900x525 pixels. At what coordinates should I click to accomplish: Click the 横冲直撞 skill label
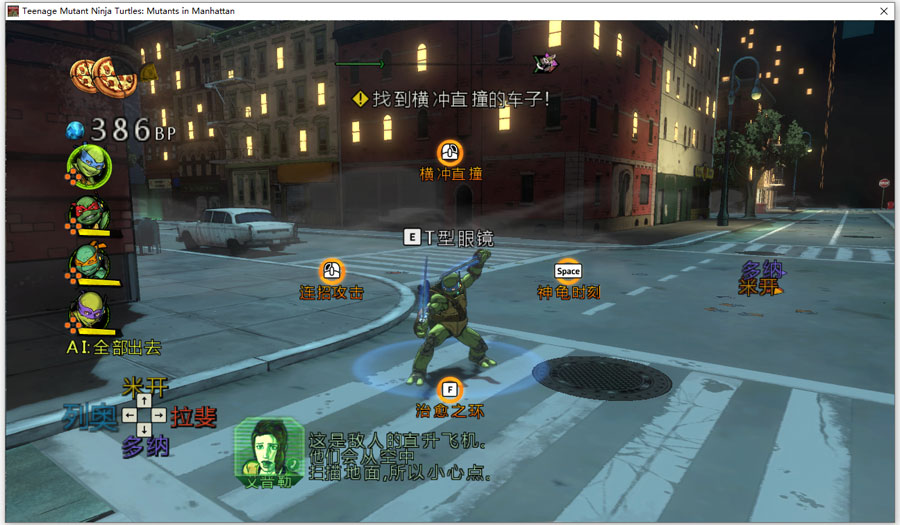coord(451,174)
